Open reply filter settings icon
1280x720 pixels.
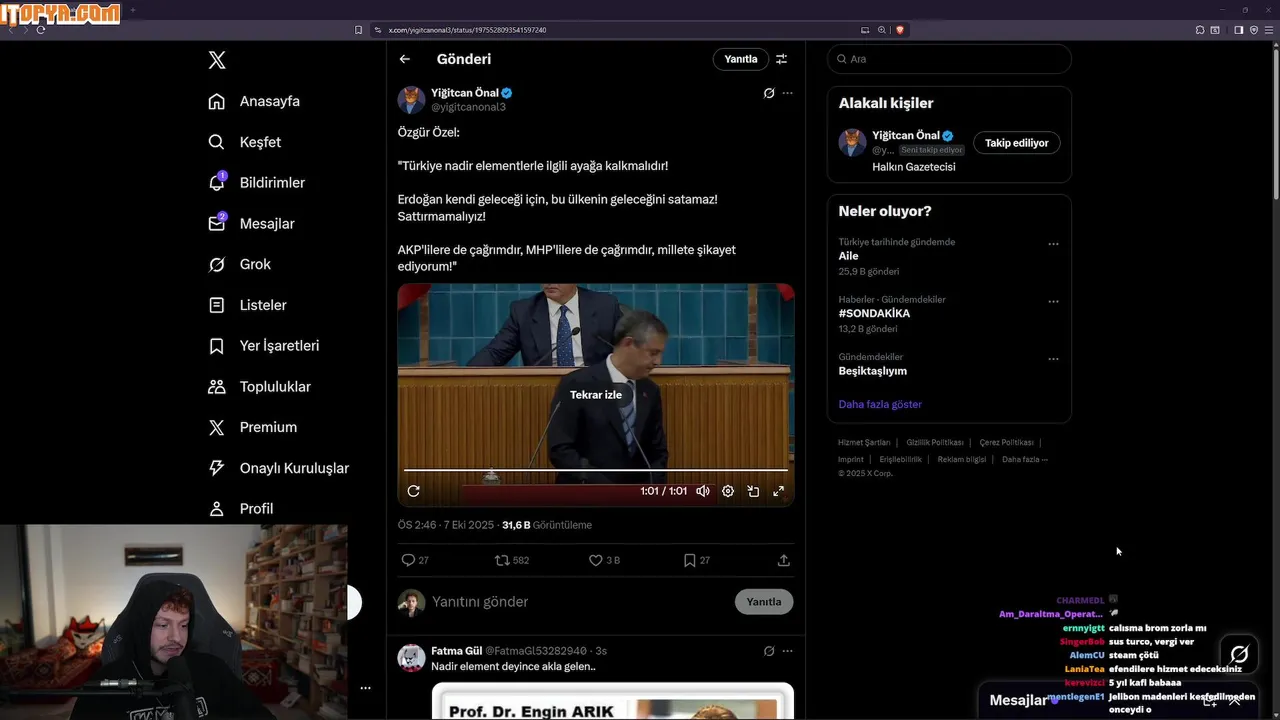(x=782, y=59)
